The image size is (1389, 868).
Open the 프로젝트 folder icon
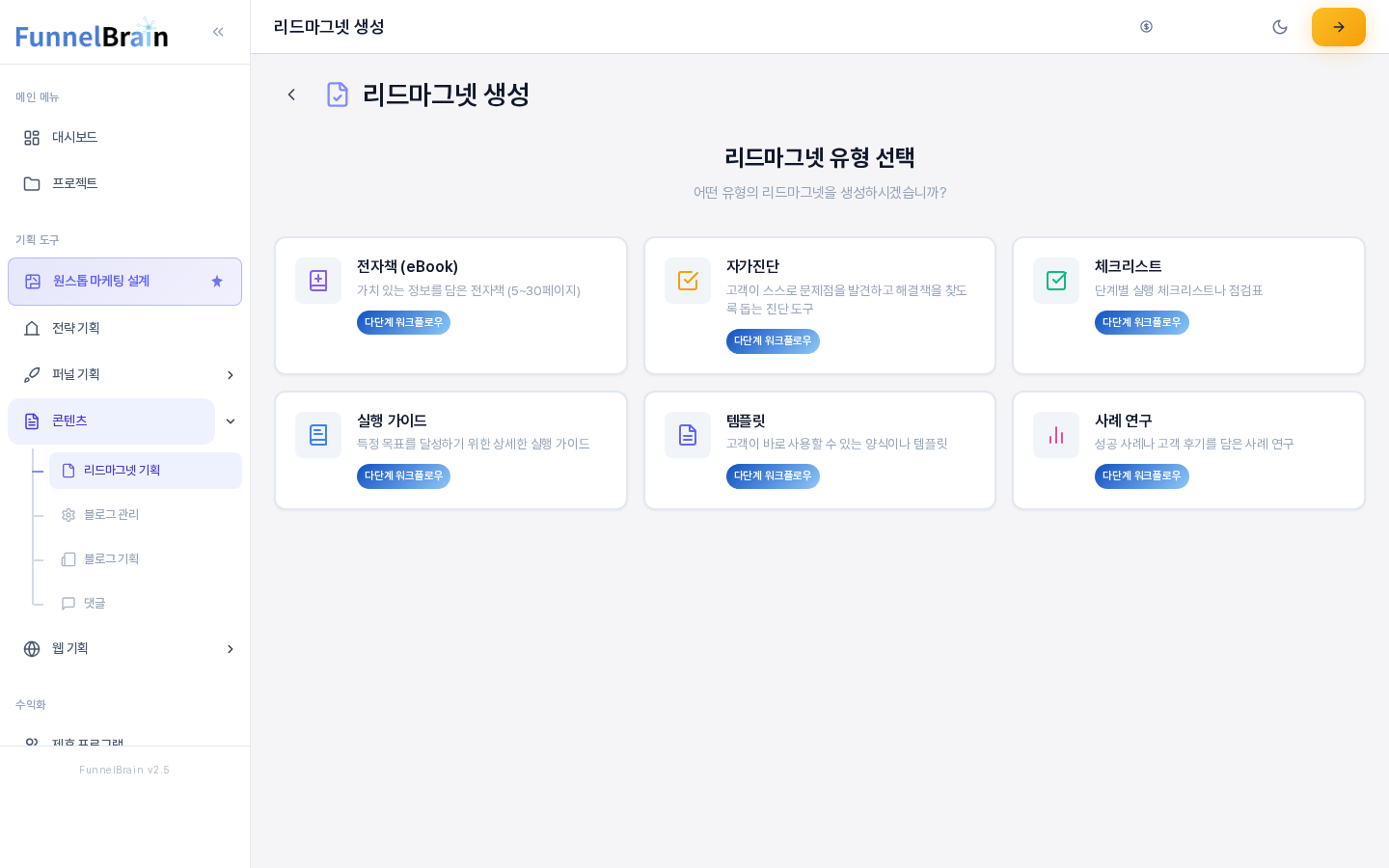click(32, 184)
